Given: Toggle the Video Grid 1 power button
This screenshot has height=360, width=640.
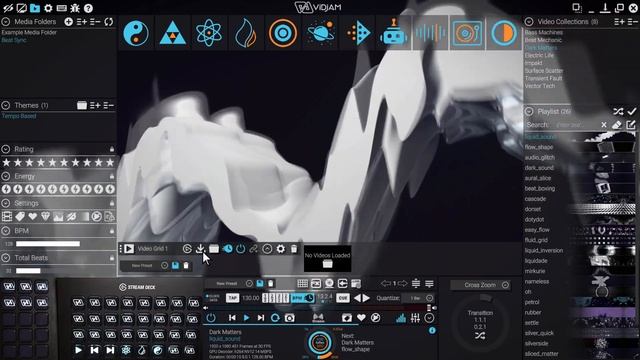Looking at the screenshot, I should click(x=240, y=249).
